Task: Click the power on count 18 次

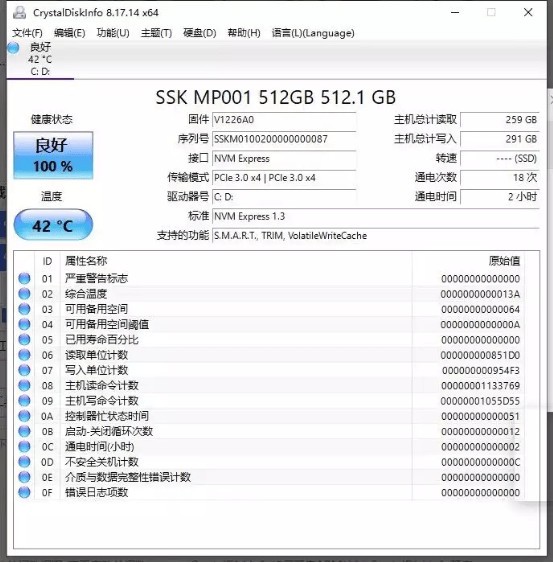Action: [x=500, y=178]
